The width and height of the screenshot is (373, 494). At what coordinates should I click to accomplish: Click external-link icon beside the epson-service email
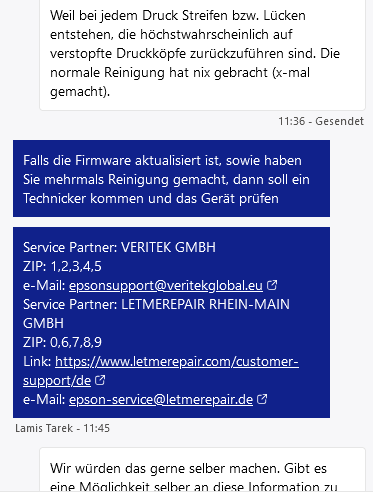point(262,399)
